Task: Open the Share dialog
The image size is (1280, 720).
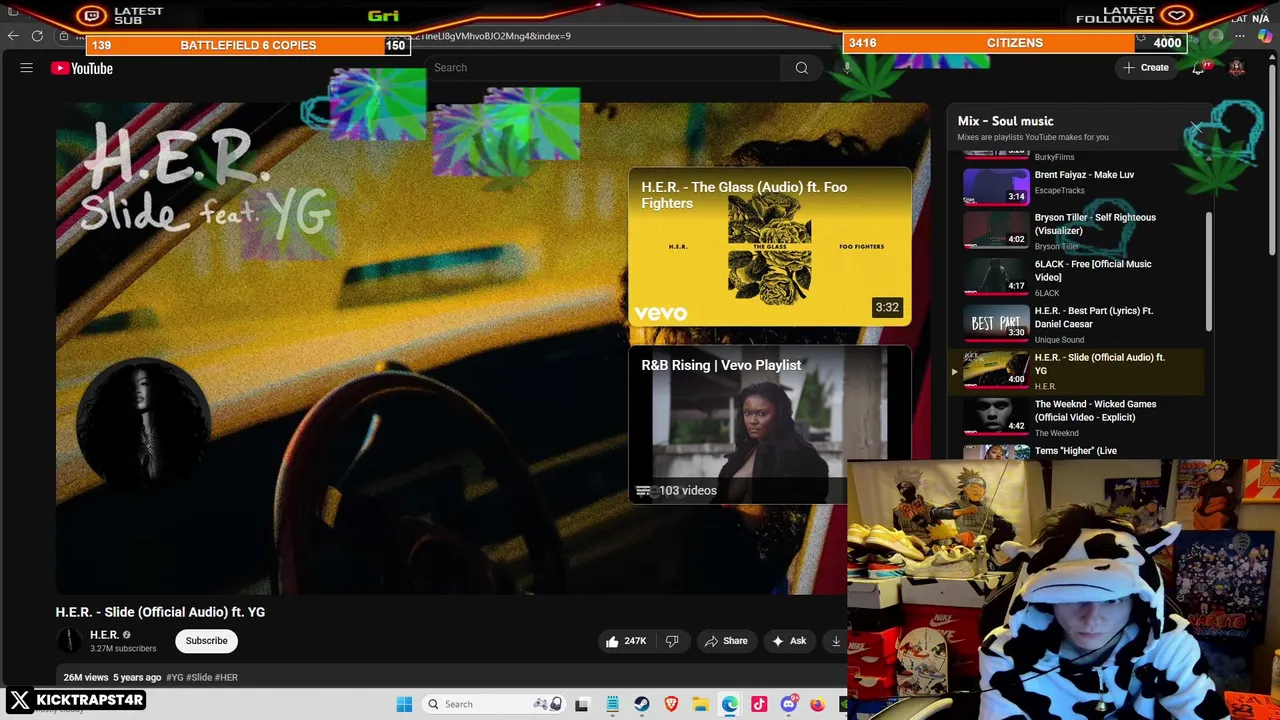Action: pos(725,641)
